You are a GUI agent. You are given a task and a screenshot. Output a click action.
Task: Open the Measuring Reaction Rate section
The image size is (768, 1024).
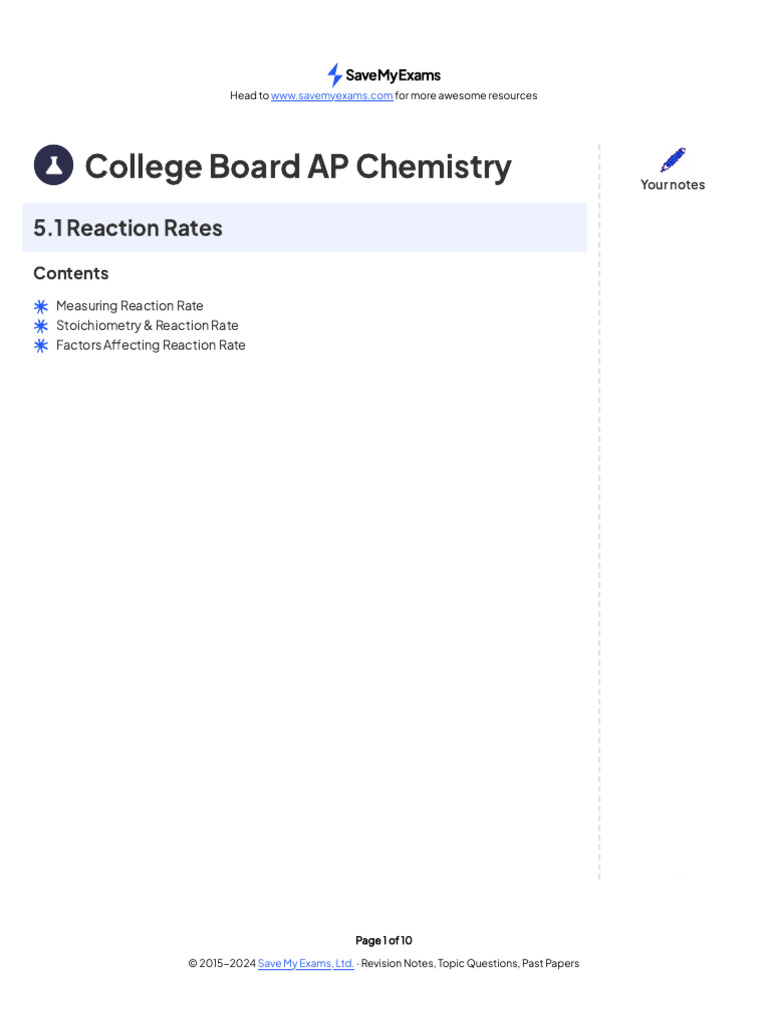click(129, 306)
